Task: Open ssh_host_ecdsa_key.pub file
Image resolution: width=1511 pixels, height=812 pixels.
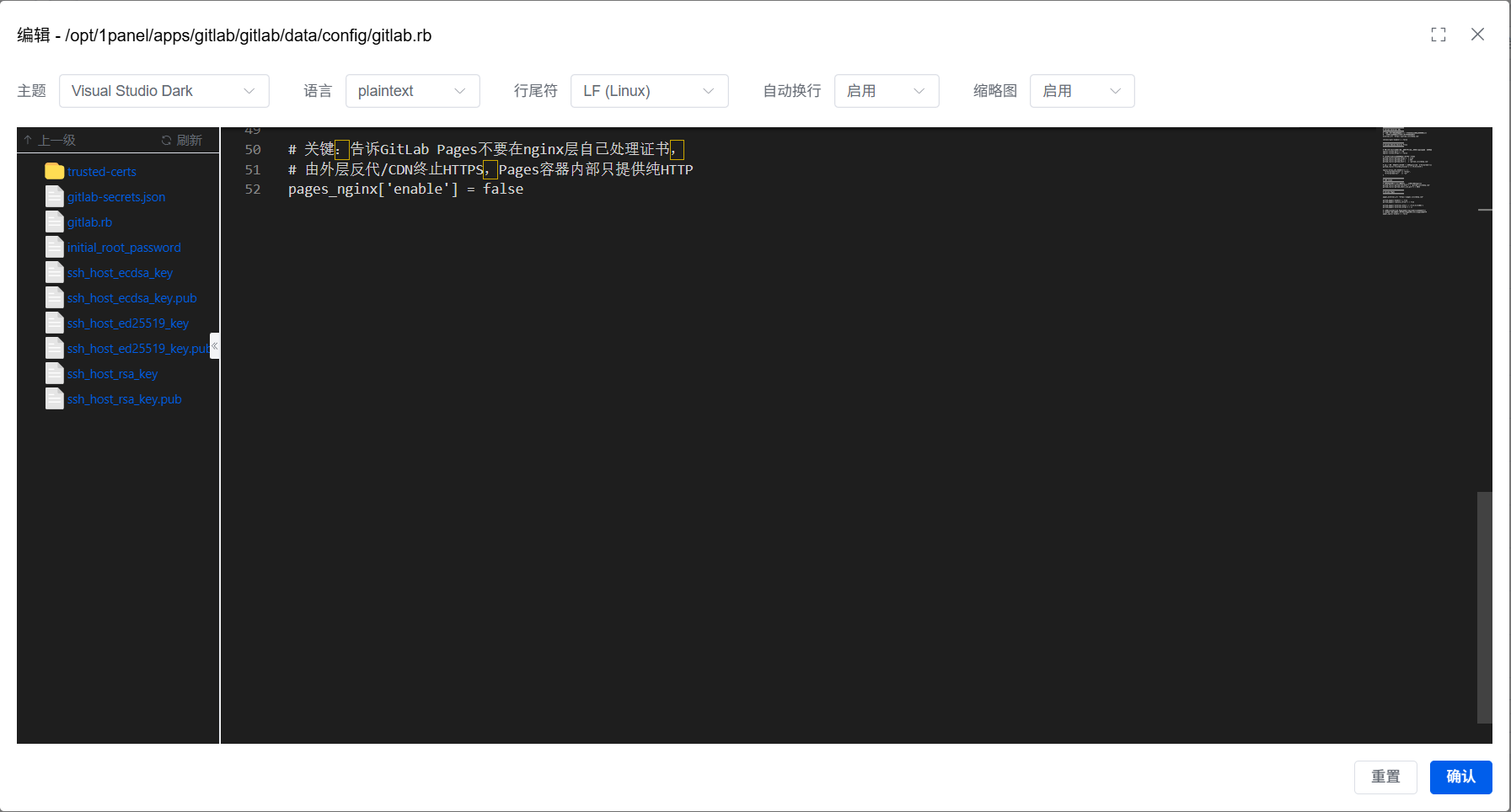Action: pos(132,298)
